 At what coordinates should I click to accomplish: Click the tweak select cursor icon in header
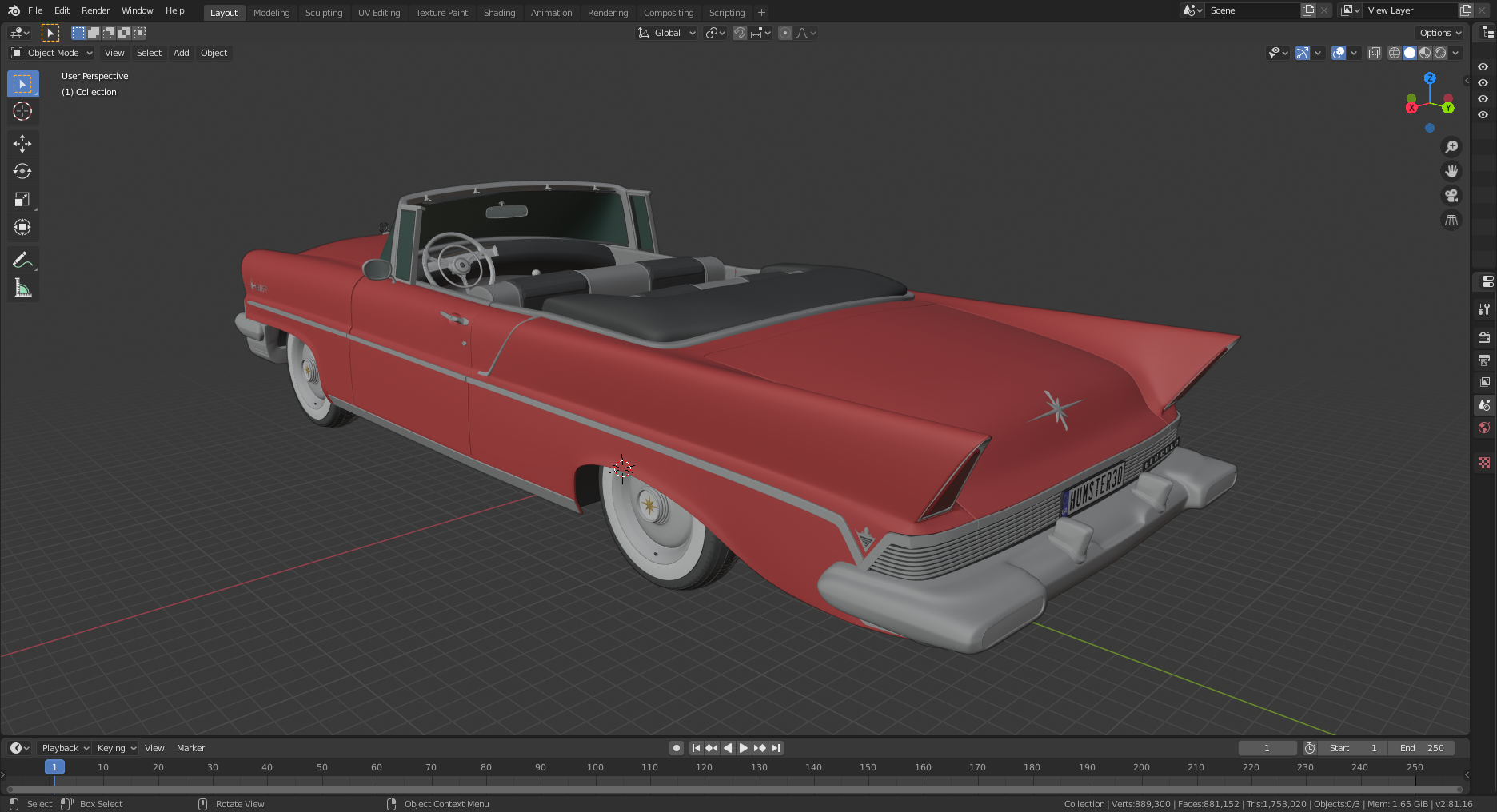(50, 33)
